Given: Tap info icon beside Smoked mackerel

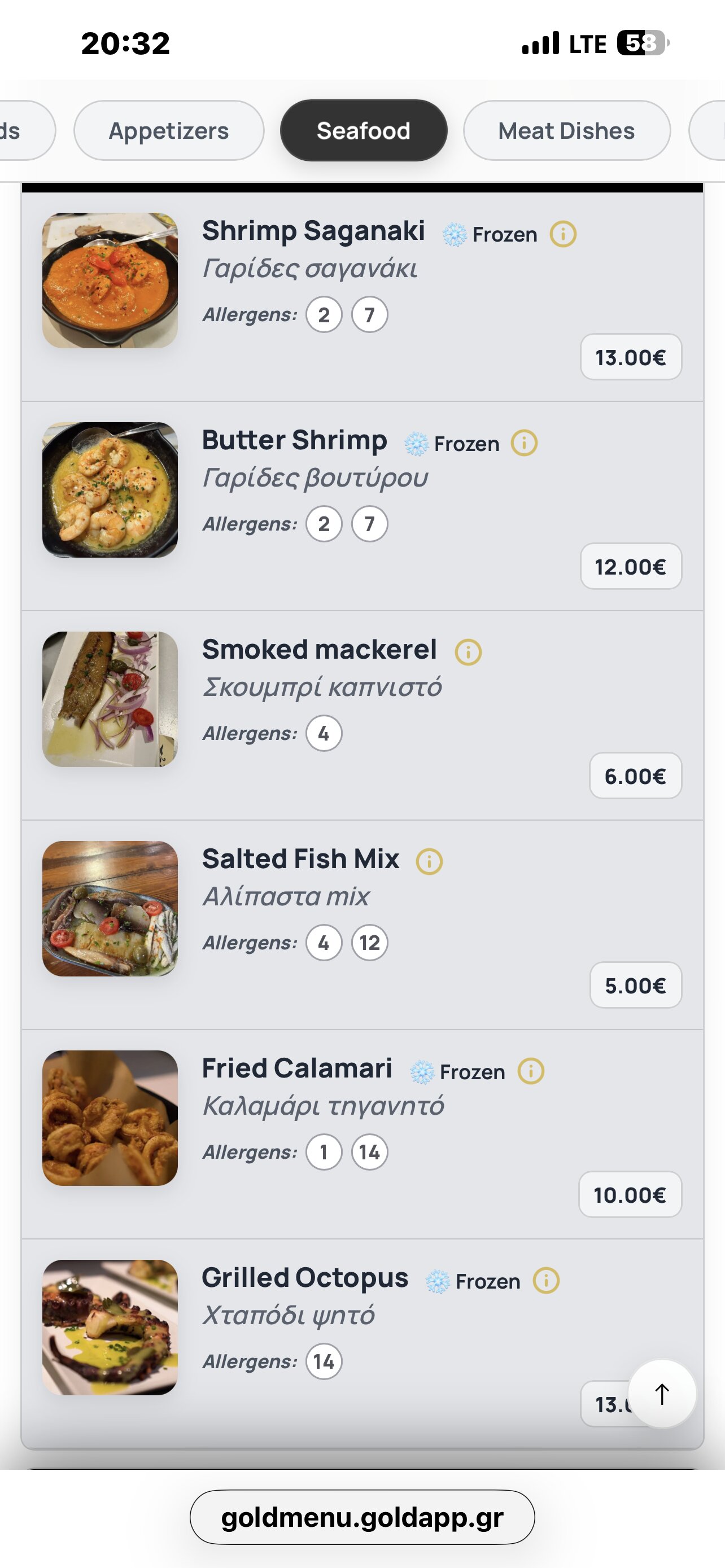Looking at the screenshot, I should 468,652.
